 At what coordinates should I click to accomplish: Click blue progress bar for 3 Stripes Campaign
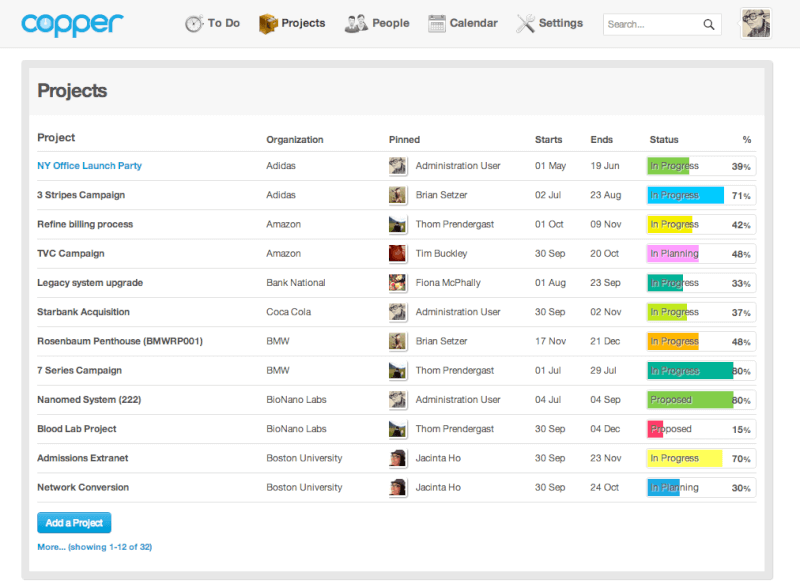tap(686, 195)
